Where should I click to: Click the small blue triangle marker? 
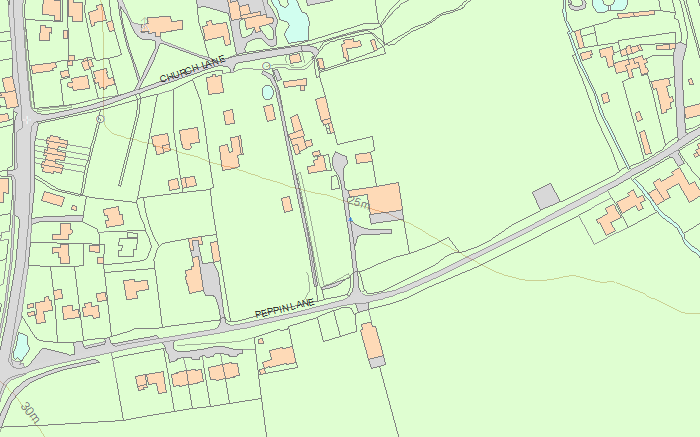click(350, 219)
